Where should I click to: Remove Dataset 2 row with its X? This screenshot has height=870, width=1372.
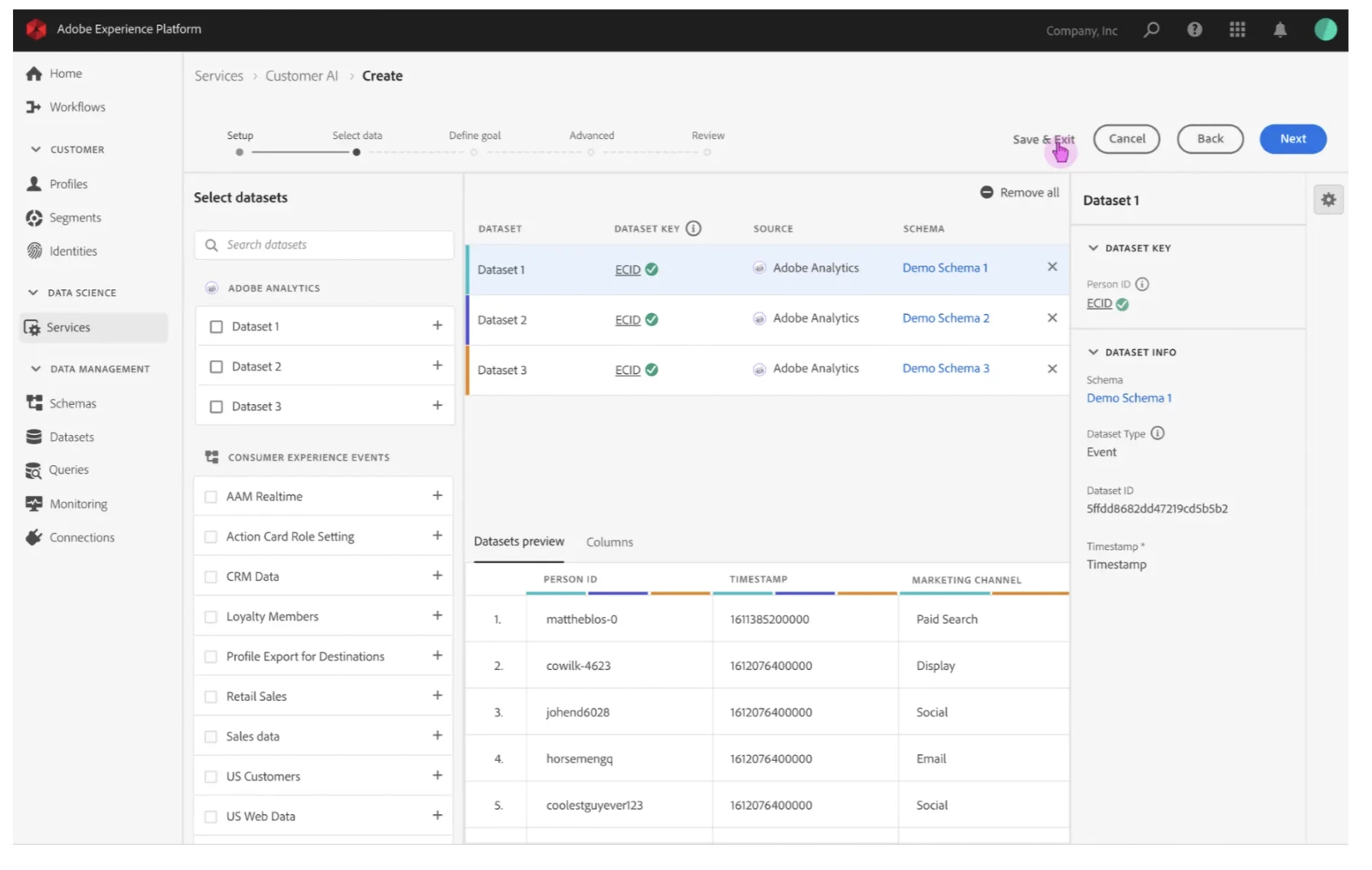1052,317
